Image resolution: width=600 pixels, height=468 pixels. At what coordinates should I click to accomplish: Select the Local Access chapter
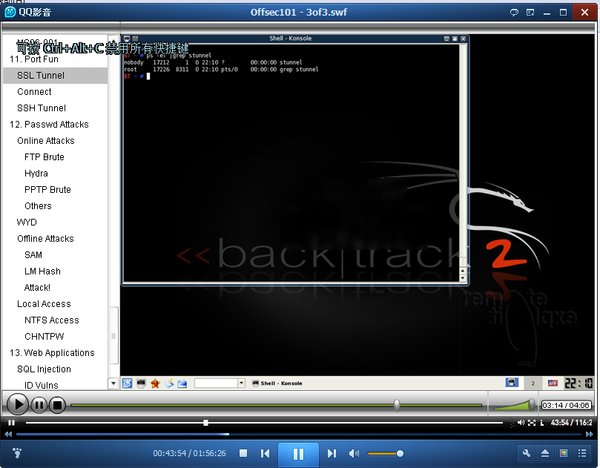(x=44, y=304)
